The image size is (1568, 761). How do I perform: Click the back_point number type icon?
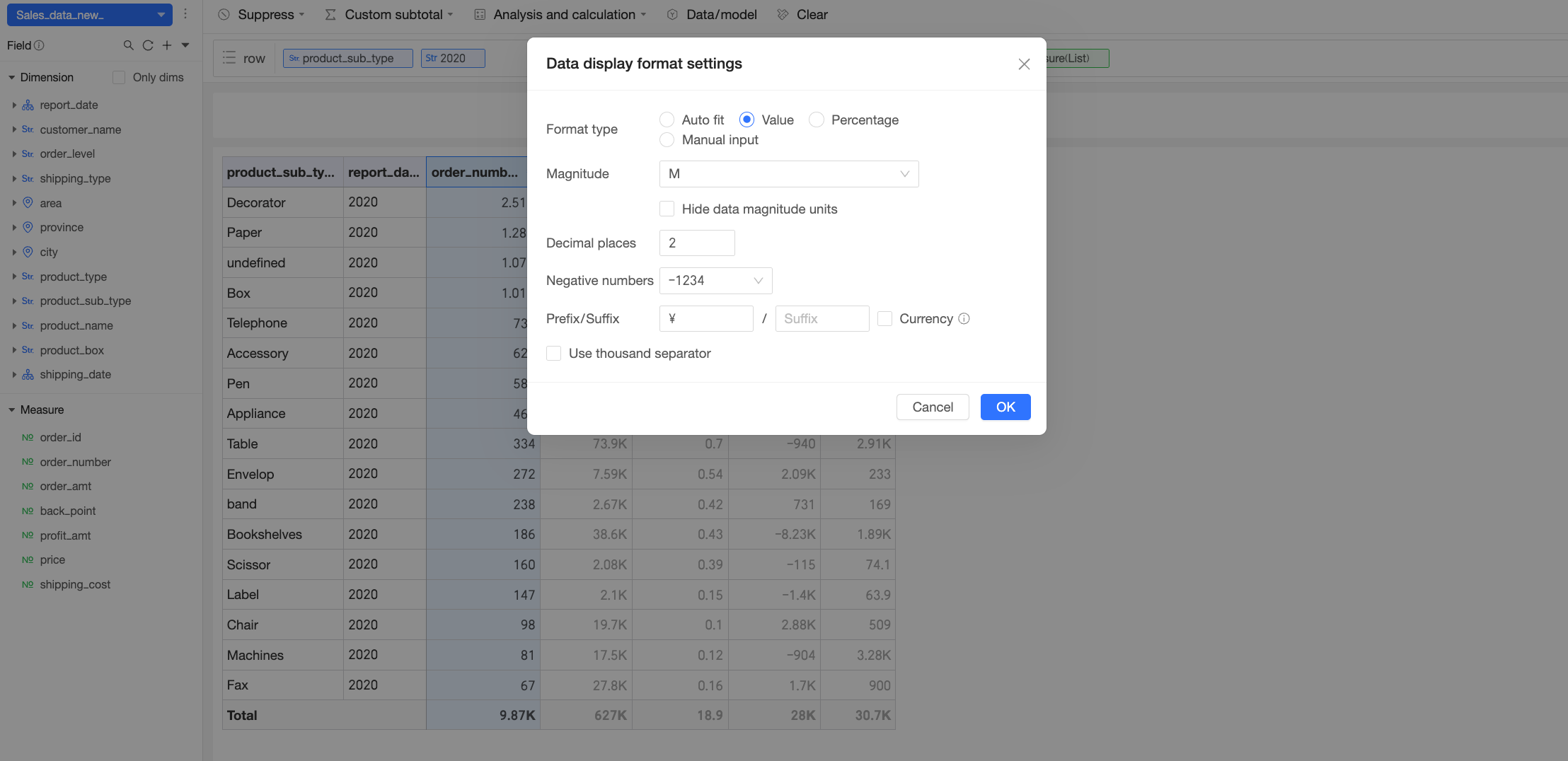pos(28,511)
